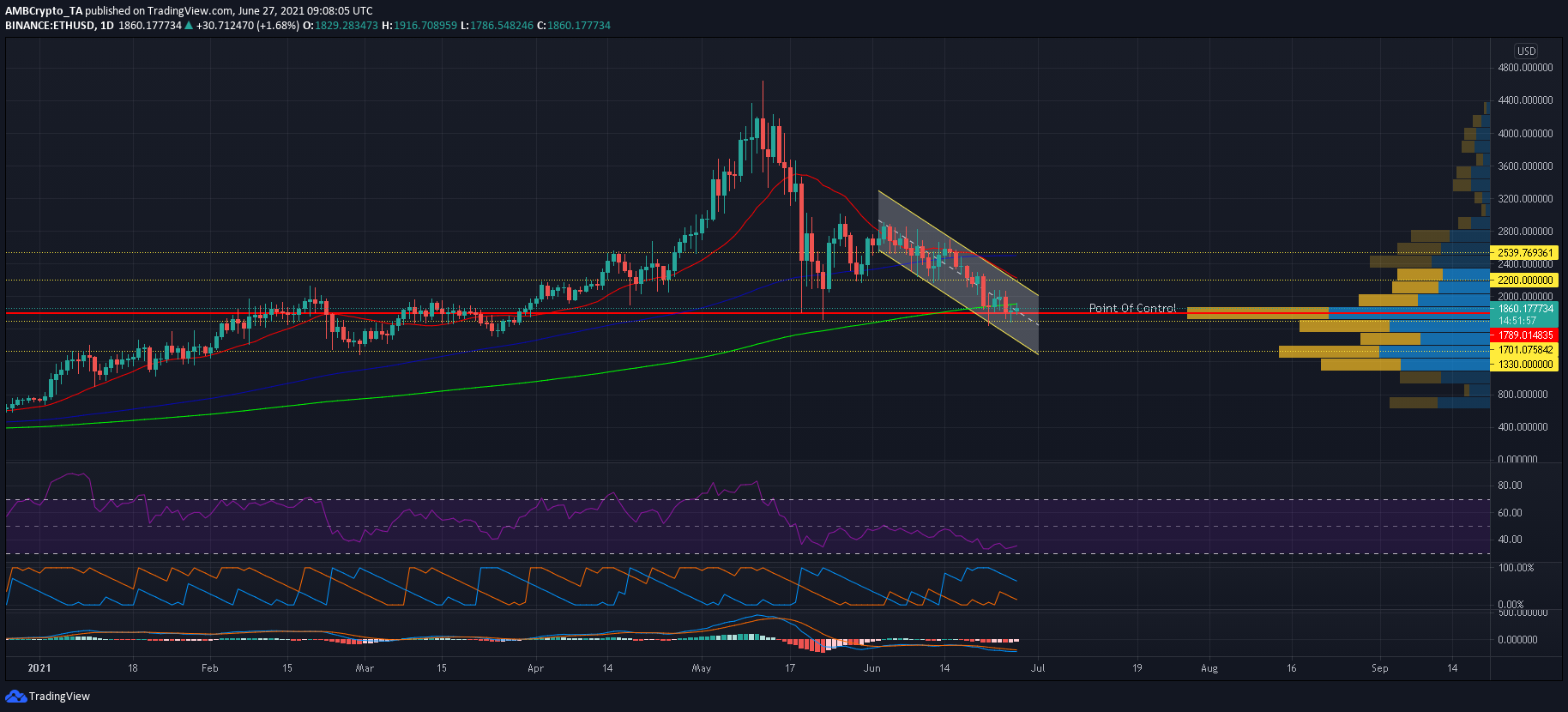Click the Jul date axis label
Viewport: 1568px width, 712px height.
click(x=1037, y=668)
